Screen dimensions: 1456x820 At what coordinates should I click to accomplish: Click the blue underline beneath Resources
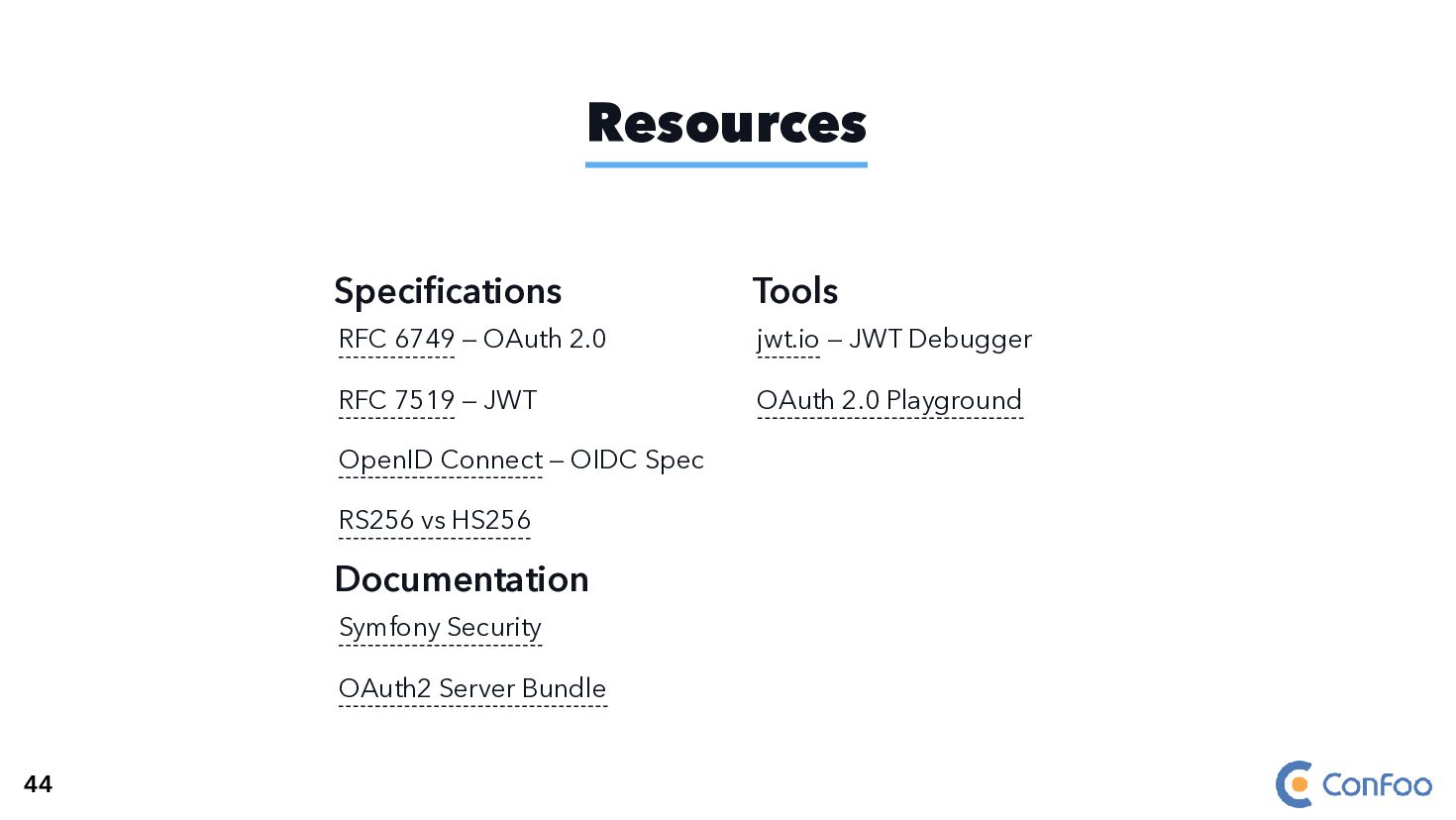[x=726, y=164]
